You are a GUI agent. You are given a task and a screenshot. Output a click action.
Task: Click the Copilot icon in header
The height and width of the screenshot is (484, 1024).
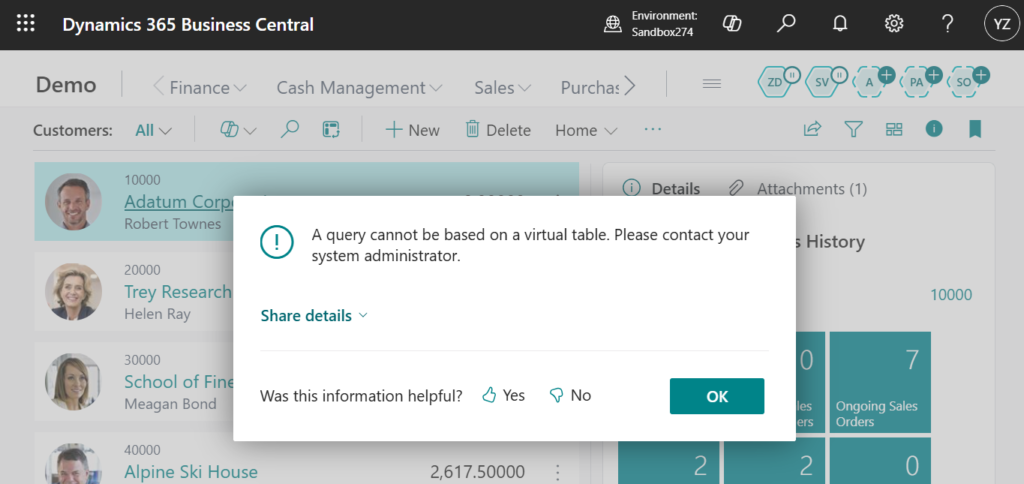pyautogui.click(x=732, y=24)
